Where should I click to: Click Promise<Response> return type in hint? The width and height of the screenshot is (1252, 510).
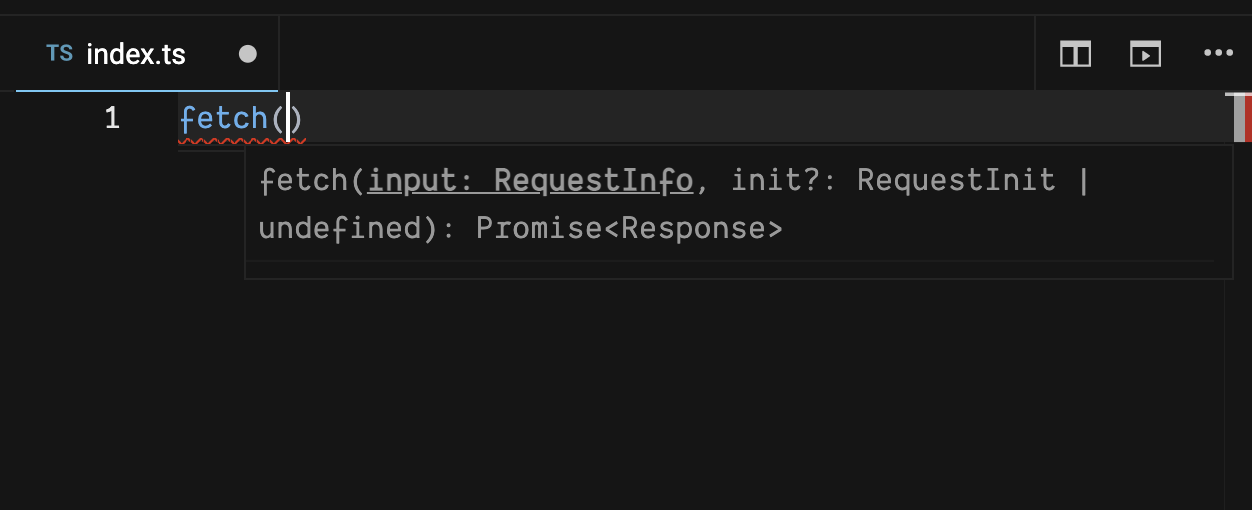pos(629,229)
